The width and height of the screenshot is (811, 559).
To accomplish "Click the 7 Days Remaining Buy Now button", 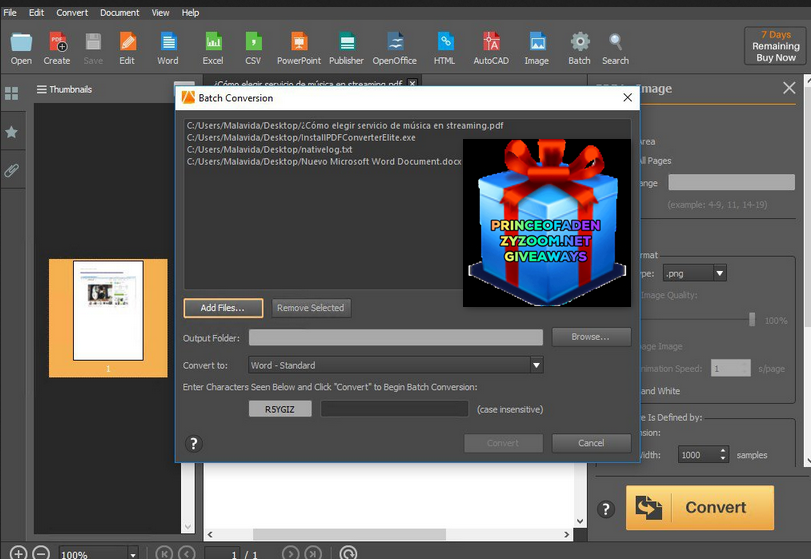I will (x=775, y=46).
